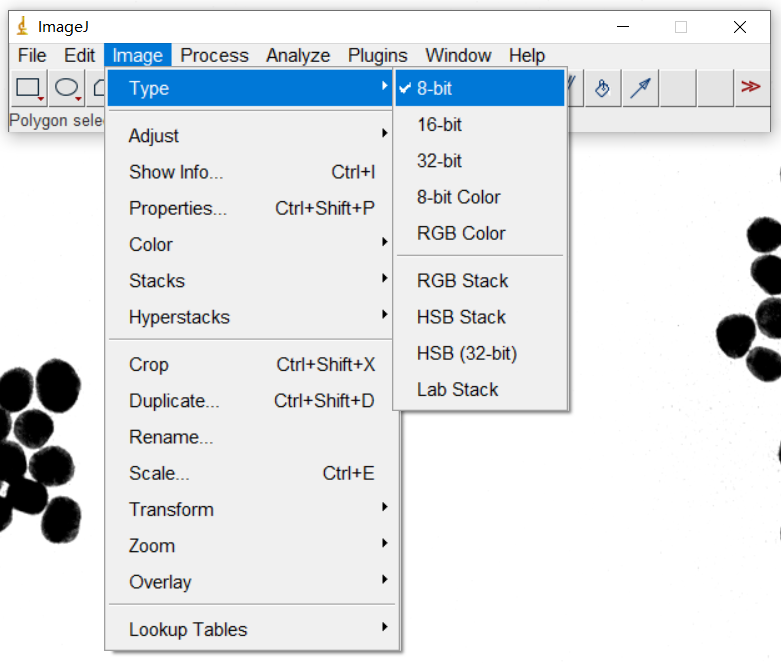The image size is (781, 663).
Task: Click the ImageJ microscope title bar icon
Action: [x=22, y=27]
